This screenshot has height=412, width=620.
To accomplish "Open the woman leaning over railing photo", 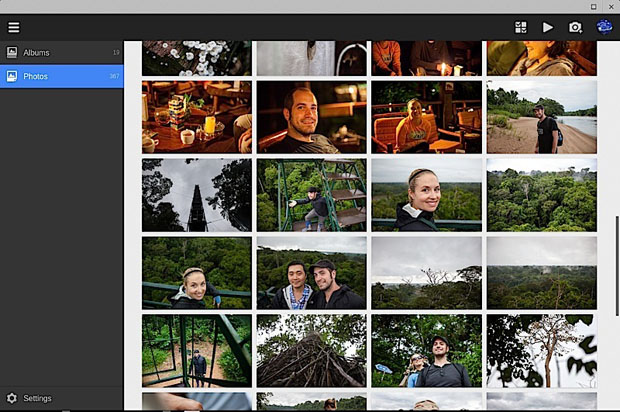I will pos(197,273).
